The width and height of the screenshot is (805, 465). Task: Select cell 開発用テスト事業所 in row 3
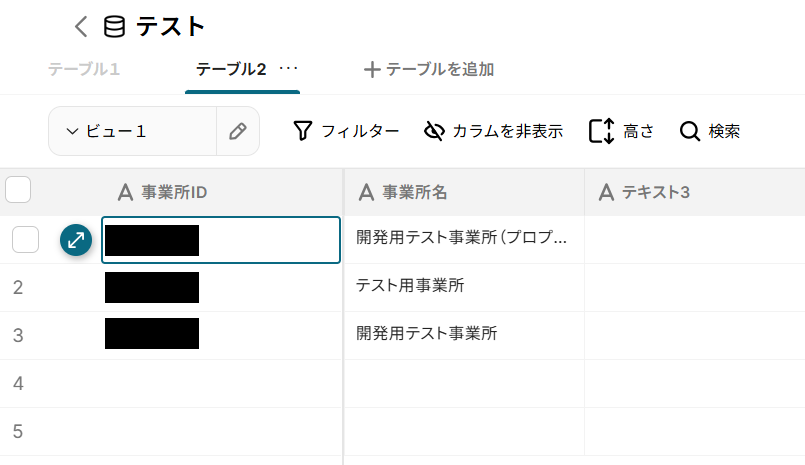tap(464, 336)
